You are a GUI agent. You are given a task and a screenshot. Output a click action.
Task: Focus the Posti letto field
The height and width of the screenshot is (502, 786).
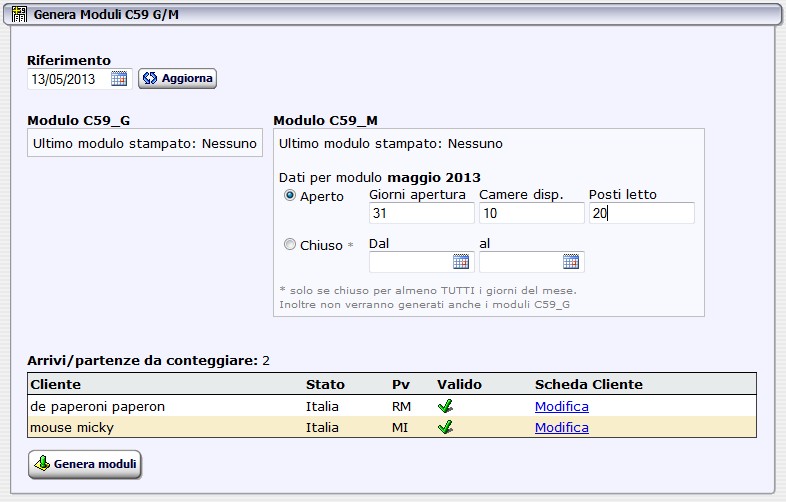[641, 213]
